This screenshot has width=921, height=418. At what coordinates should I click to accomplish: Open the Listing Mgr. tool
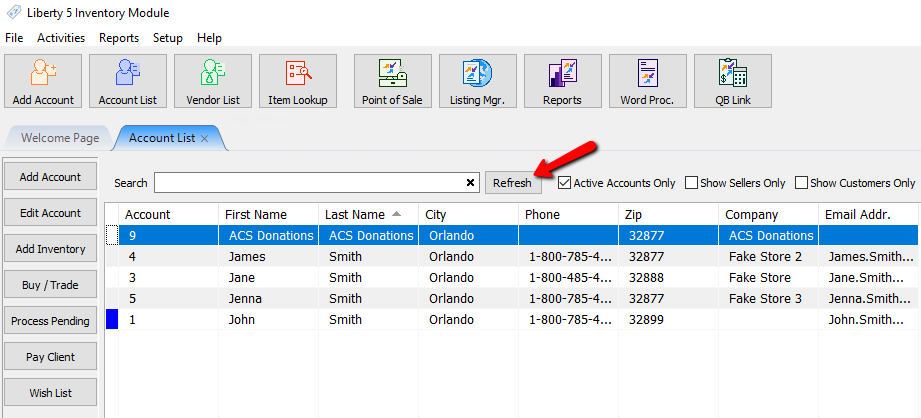click(x=477, y=81)
